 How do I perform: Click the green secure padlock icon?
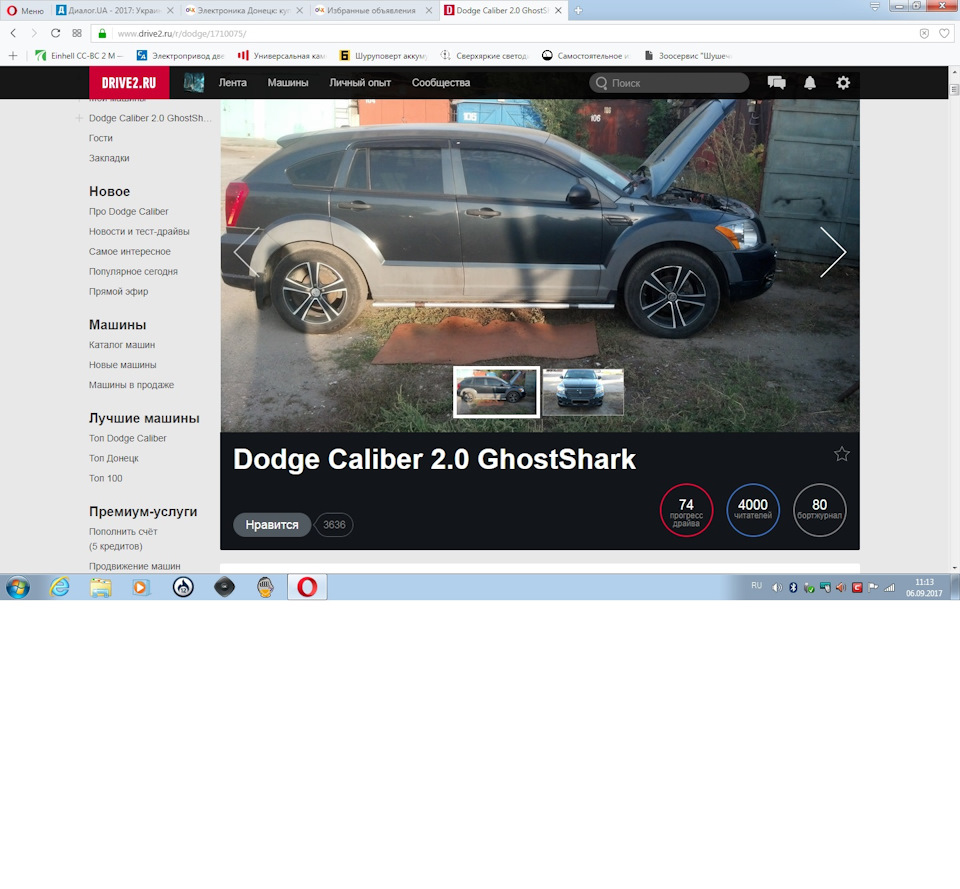[103, 33]
